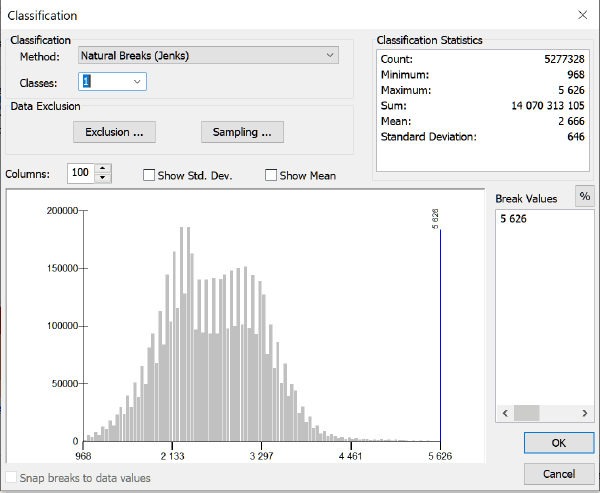The image size is (600, 493).
Task: Select the 5 626 entry in Break Values list
Action: (x=517, y=218)
